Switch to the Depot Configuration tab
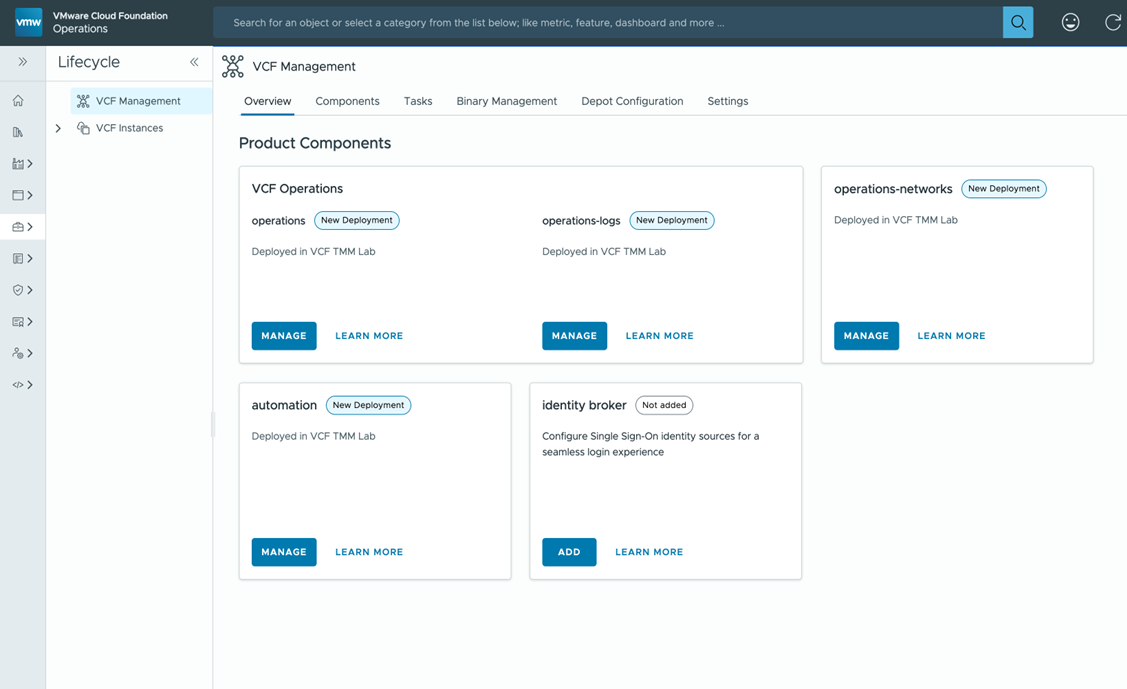Screen dimensions: 1127x689 click(x=632, y=101)
